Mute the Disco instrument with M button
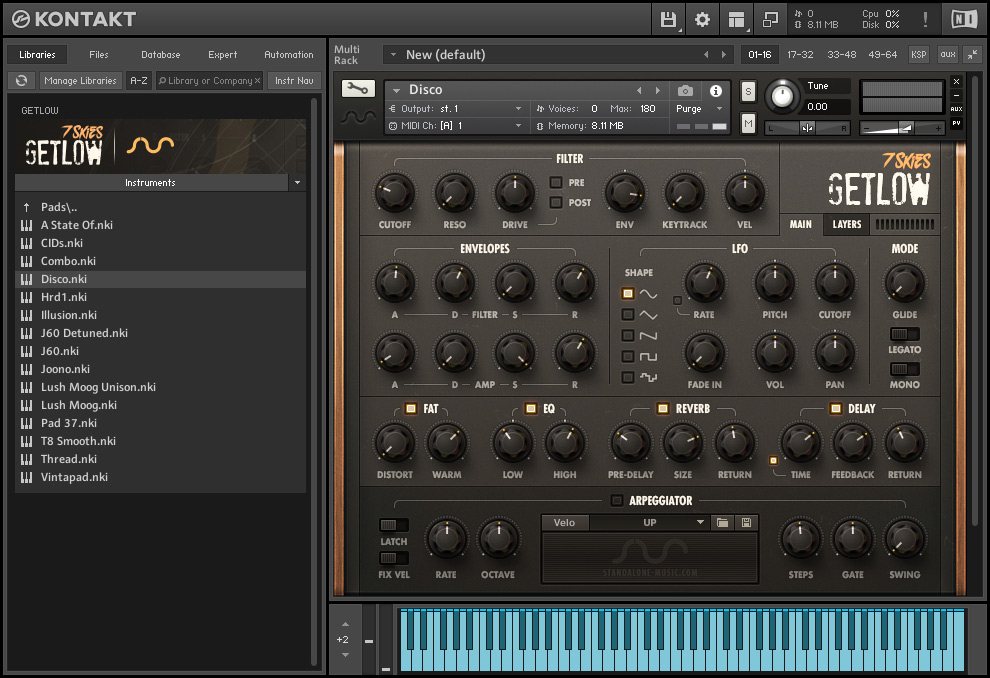This screenshot has width=990, height=678. point(748,123)
